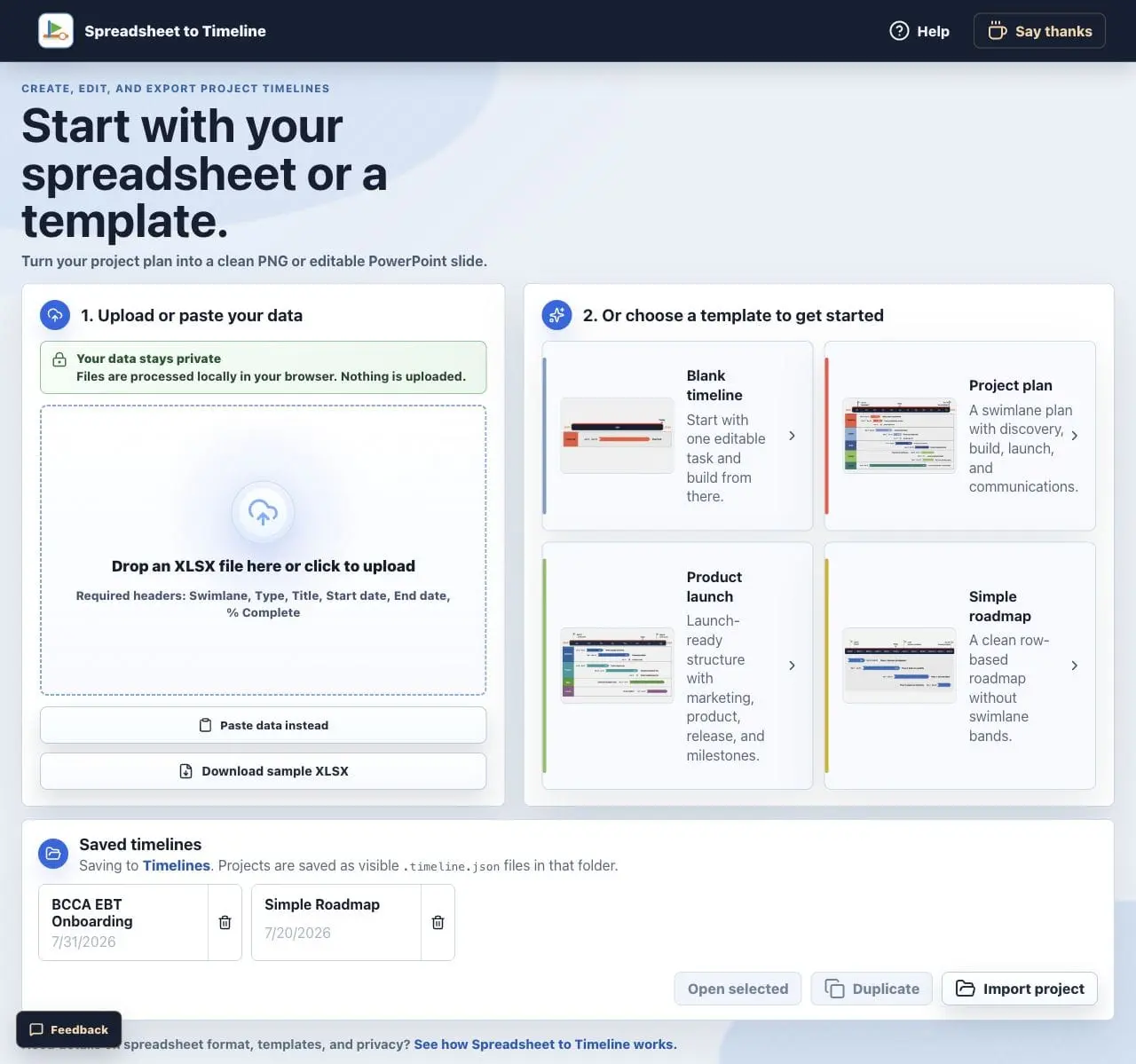Click Or choose a template heading
The height and width of the screenshot is (1064, 1136).
click(x=733, y=315)
